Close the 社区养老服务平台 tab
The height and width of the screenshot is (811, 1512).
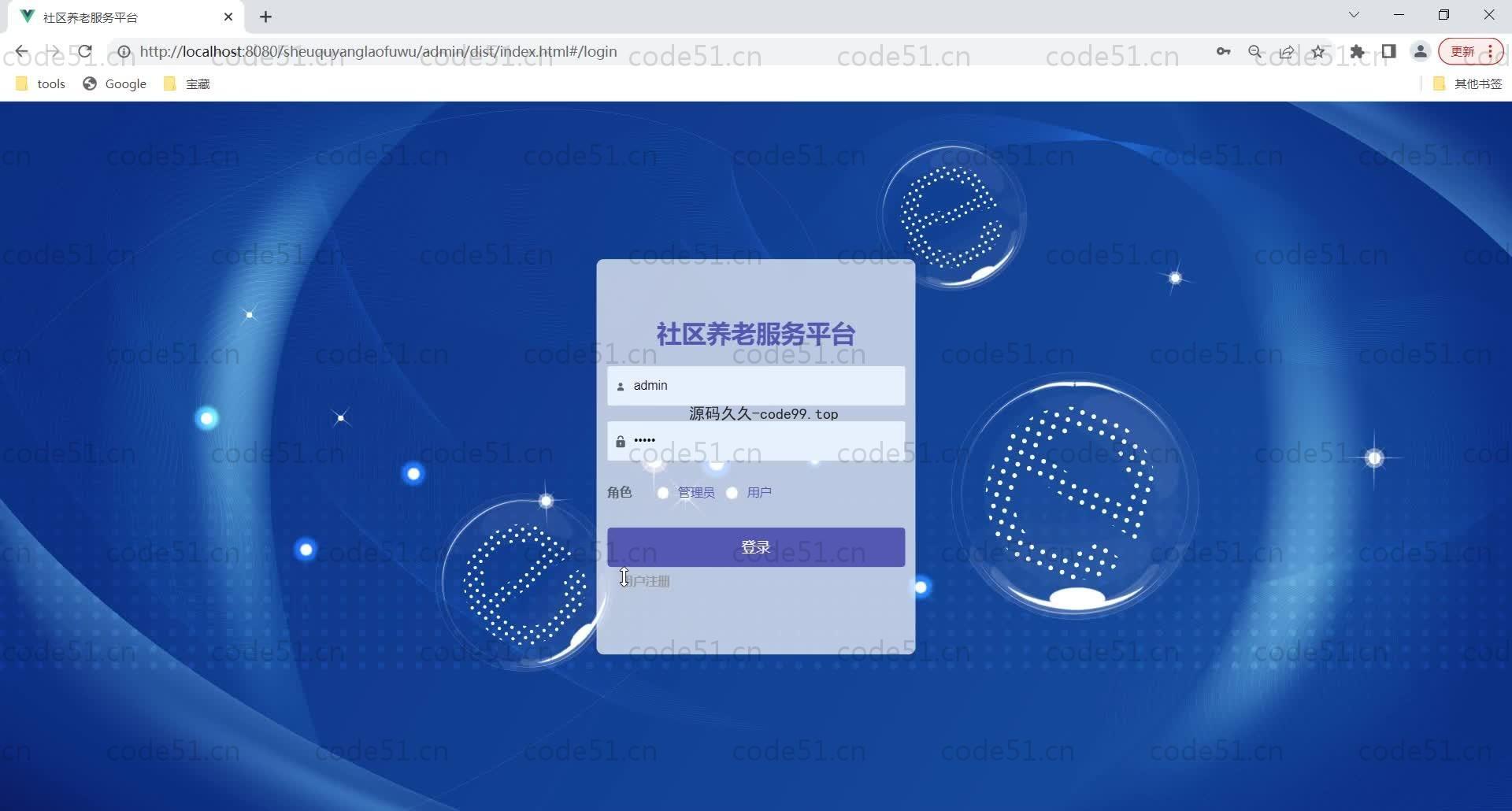tap(228, 17)
